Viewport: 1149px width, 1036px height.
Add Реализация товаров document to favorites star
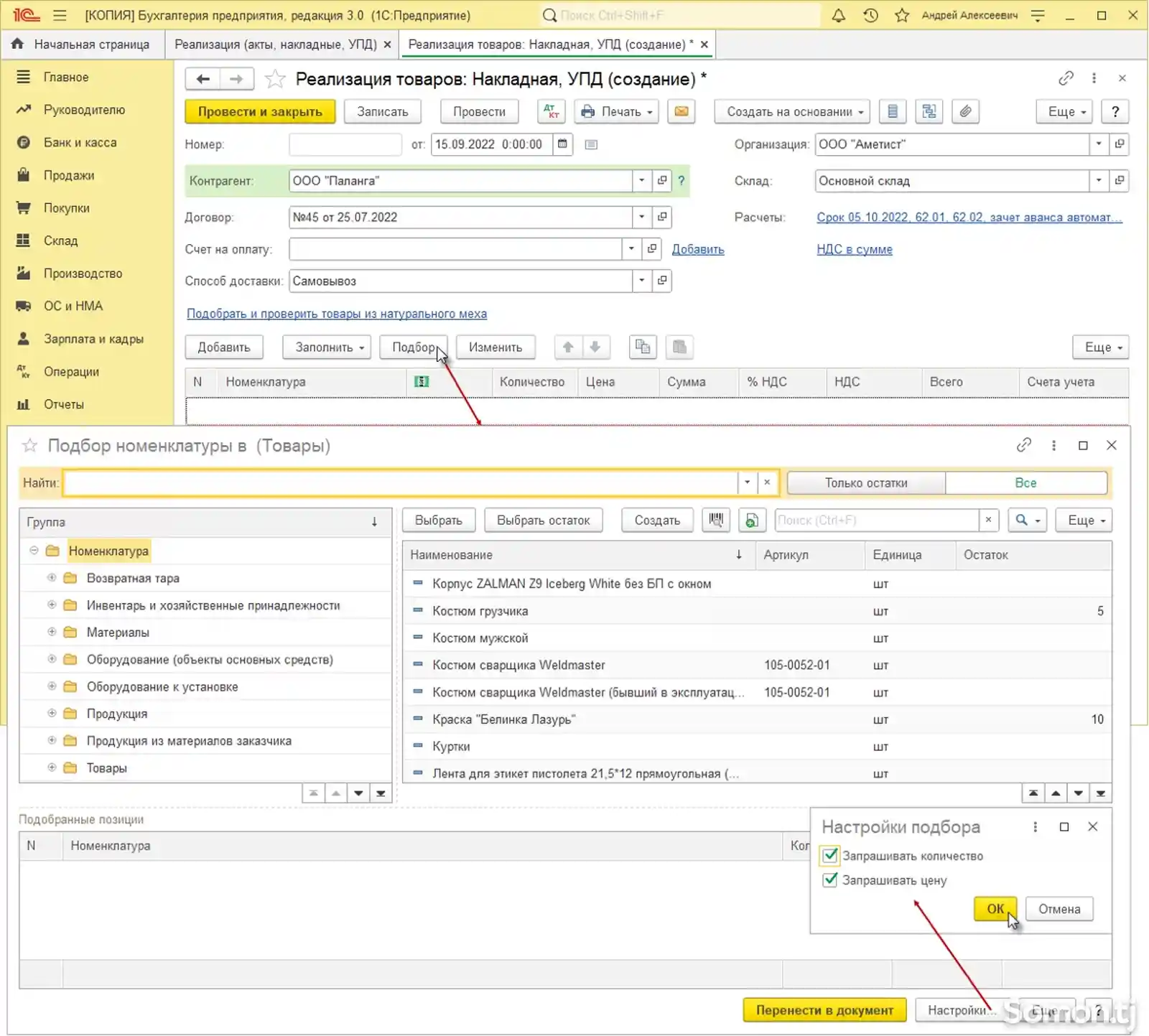(x=275, y=79)
